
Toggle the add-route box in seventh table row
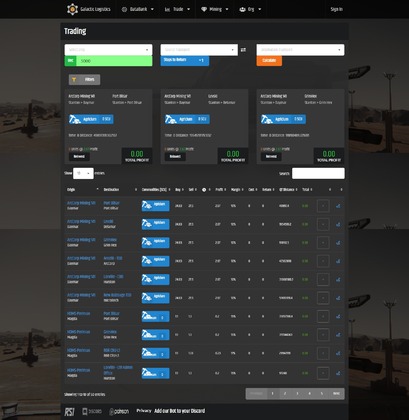coord(323,316)
